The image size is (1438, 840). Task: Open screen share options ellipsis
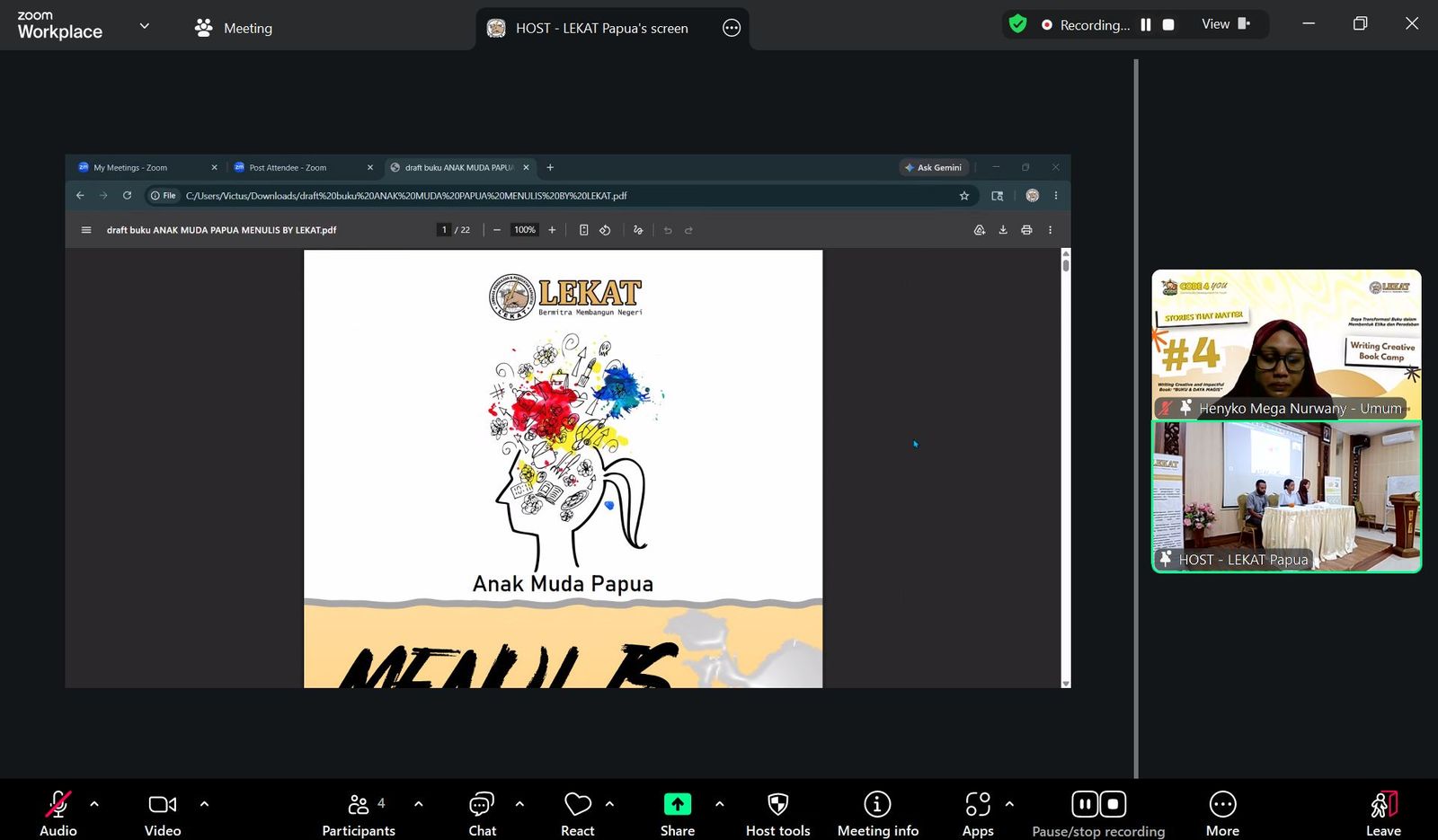tap(732, 28)
